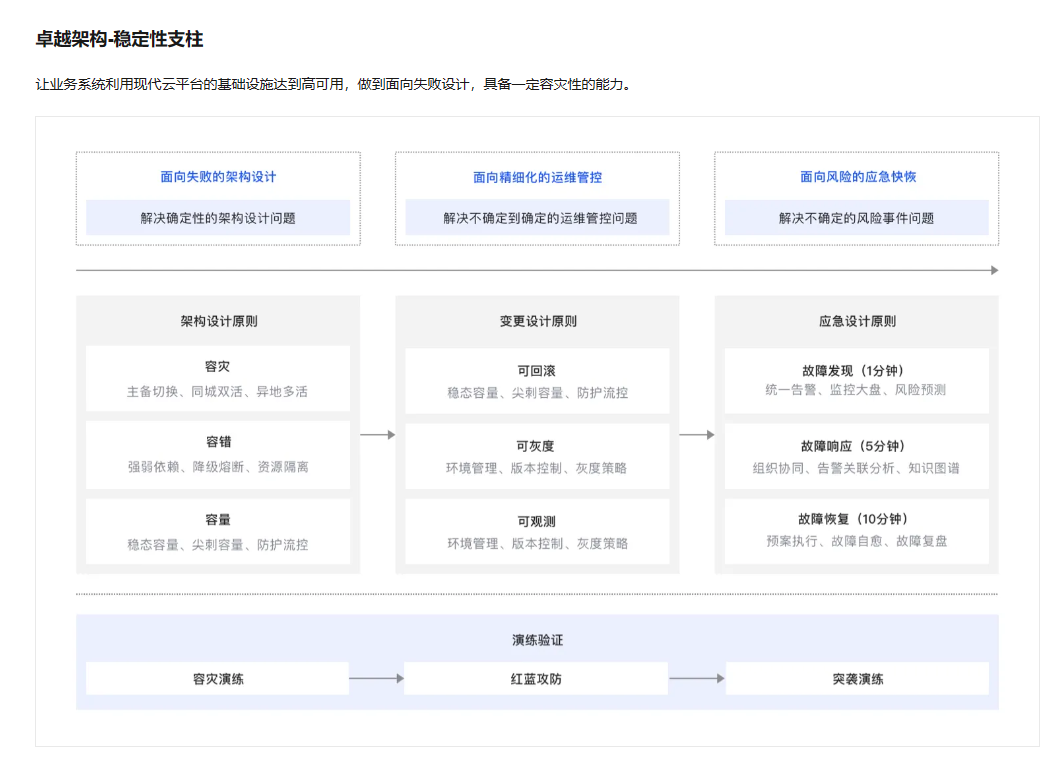Click the text 预案执行、故障自愈、故障复盘
Screen dimensions: 1061x762
coord(857,541)
